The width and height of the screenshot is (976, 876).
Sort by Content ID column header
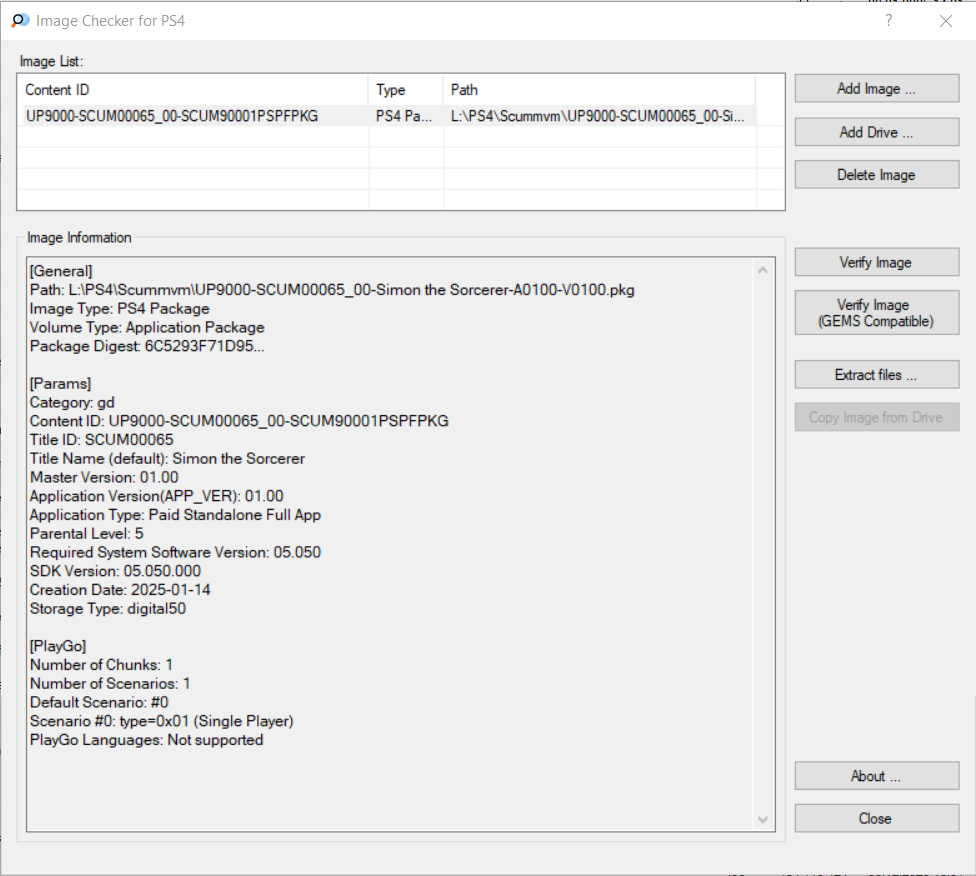pyautogui.click(x=193, y=90)
